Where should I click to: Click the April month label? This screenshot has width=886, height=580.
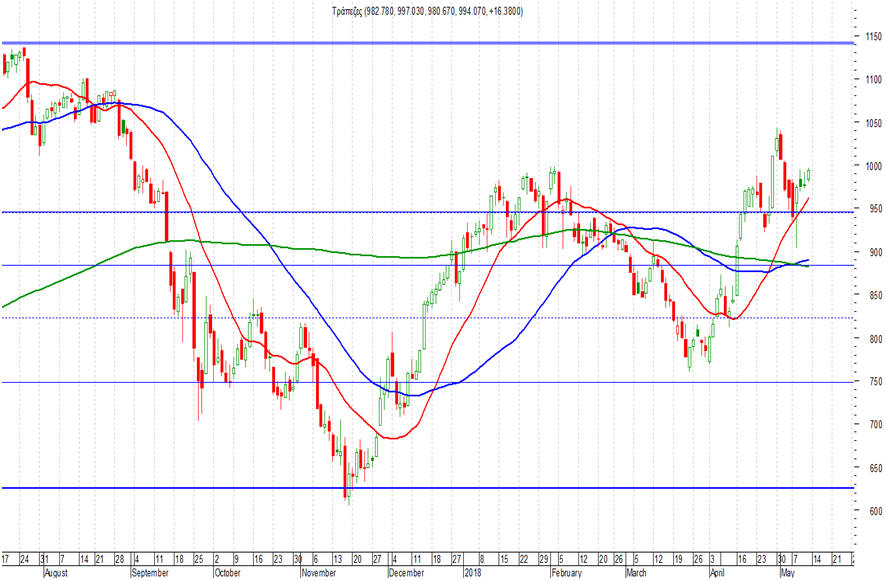(717, 573)
